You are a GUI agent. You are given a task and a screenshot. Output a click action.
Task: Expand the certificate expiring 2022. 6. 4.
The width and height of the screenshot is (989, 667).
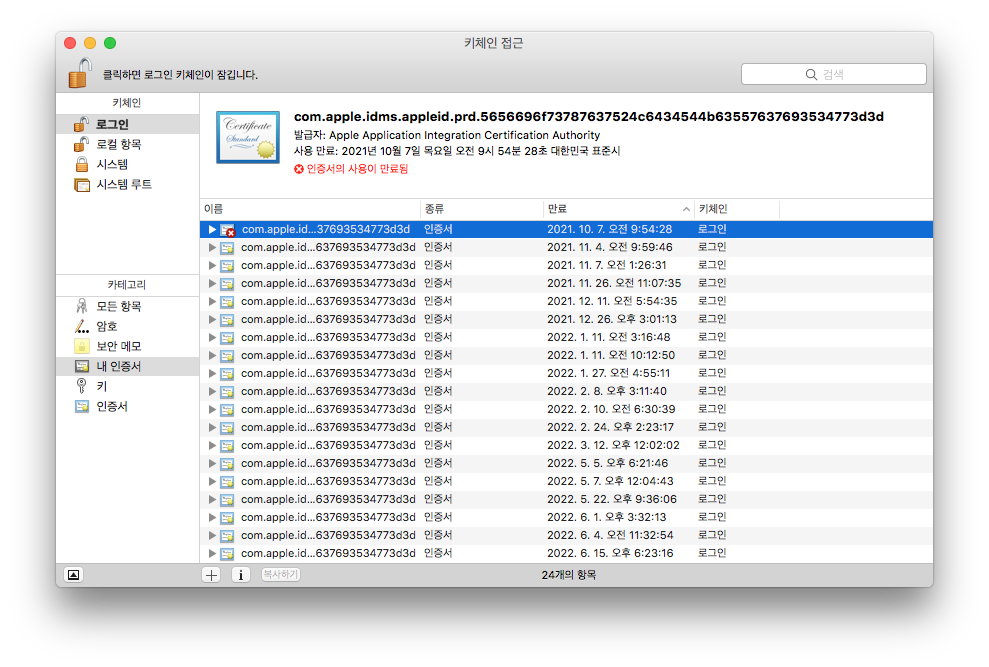(x=213, y=536)
